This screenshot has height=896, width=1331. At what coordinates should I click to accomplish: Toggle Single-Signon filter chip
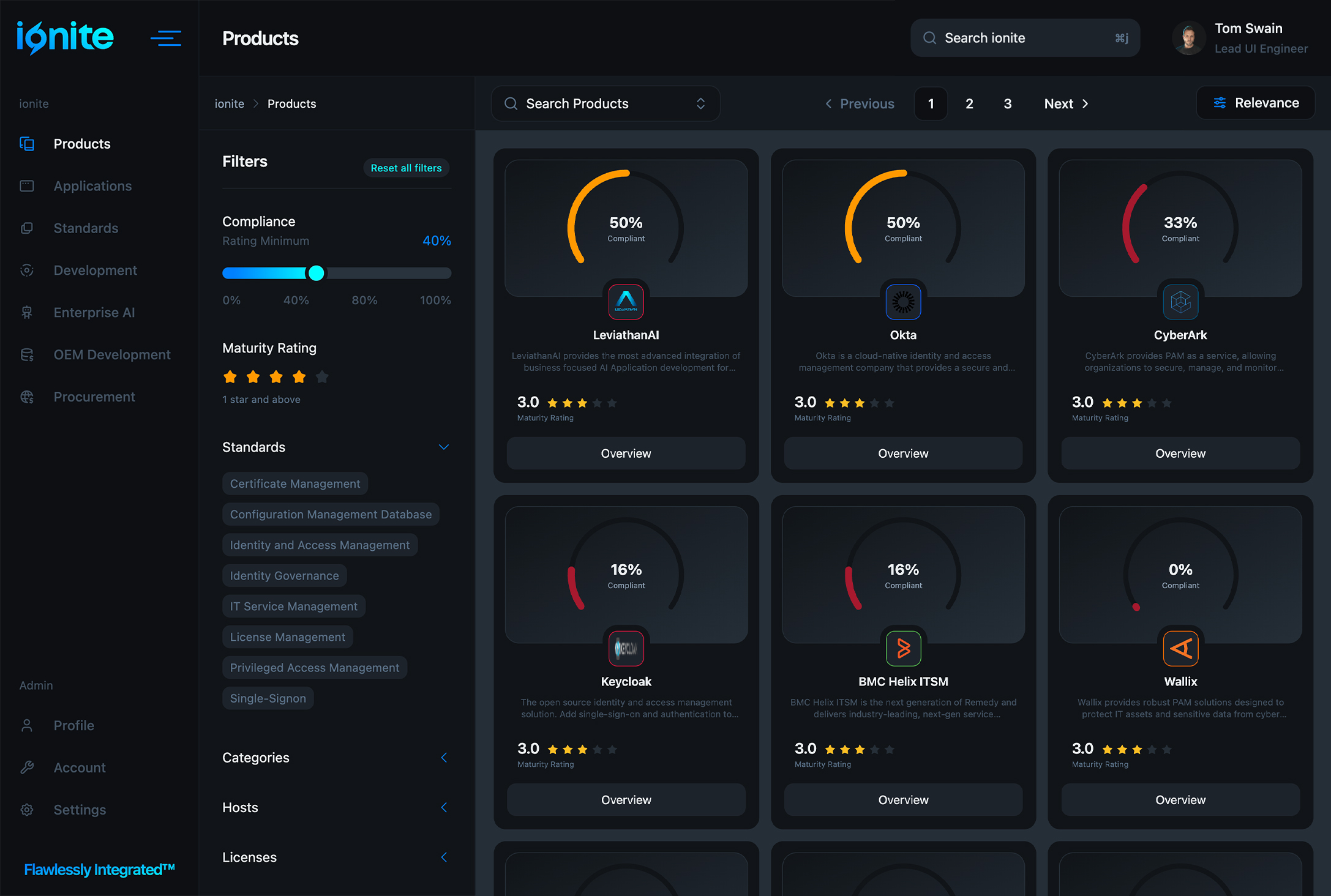(x=268, y=698)
